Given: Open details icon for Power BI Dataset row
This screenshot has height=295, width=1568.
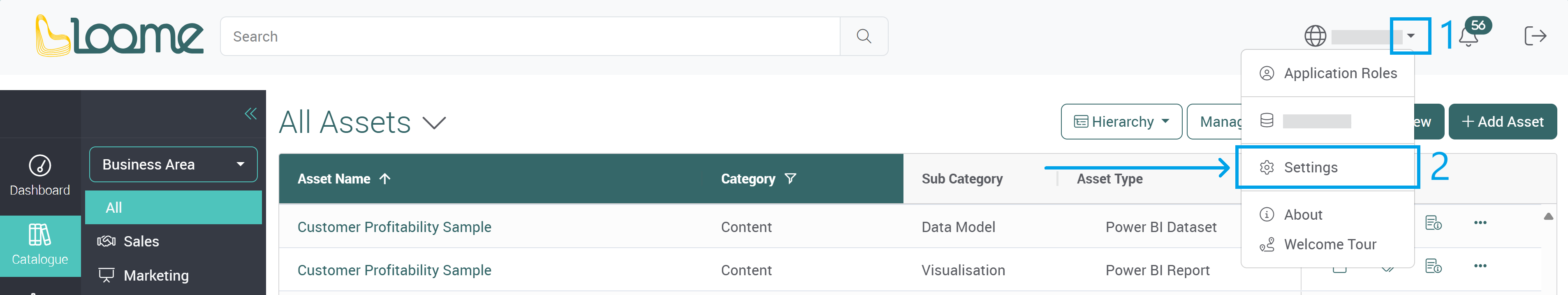Looking at the screenshot, I should pos(1433,223).
